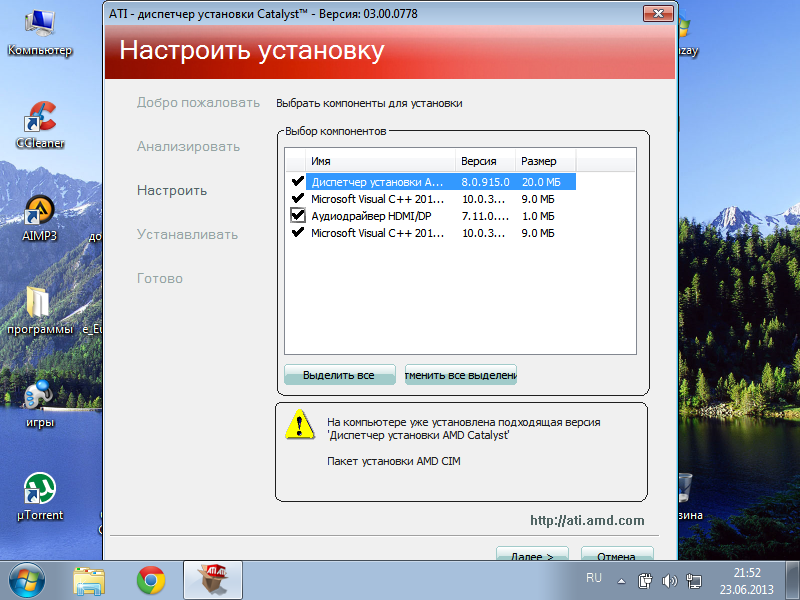The width and height of the screenshot is (800, 600).
Task: Launch µTorrent from the desktop
Action: click(40, 497)
